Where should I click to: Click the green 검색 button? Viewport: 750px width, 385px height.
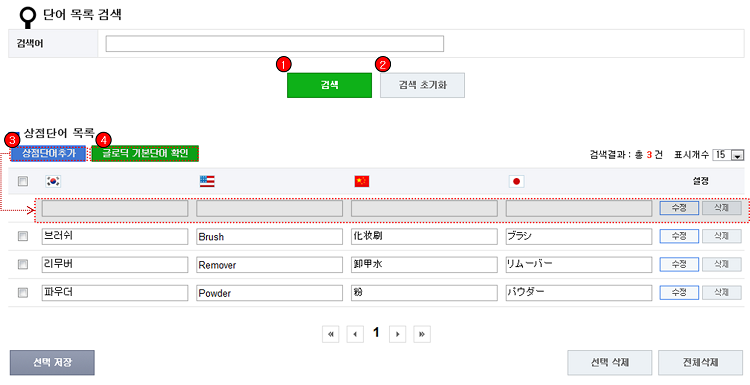329,85
